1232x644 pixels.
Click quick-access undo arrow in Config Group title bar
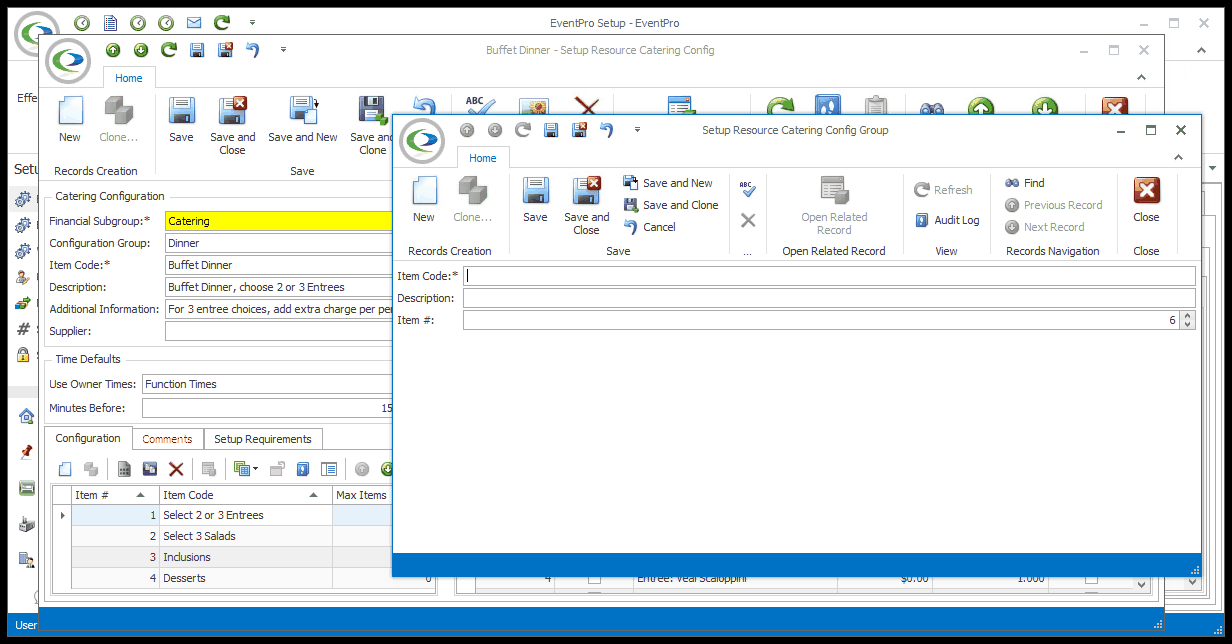click(x=606, y=130)
